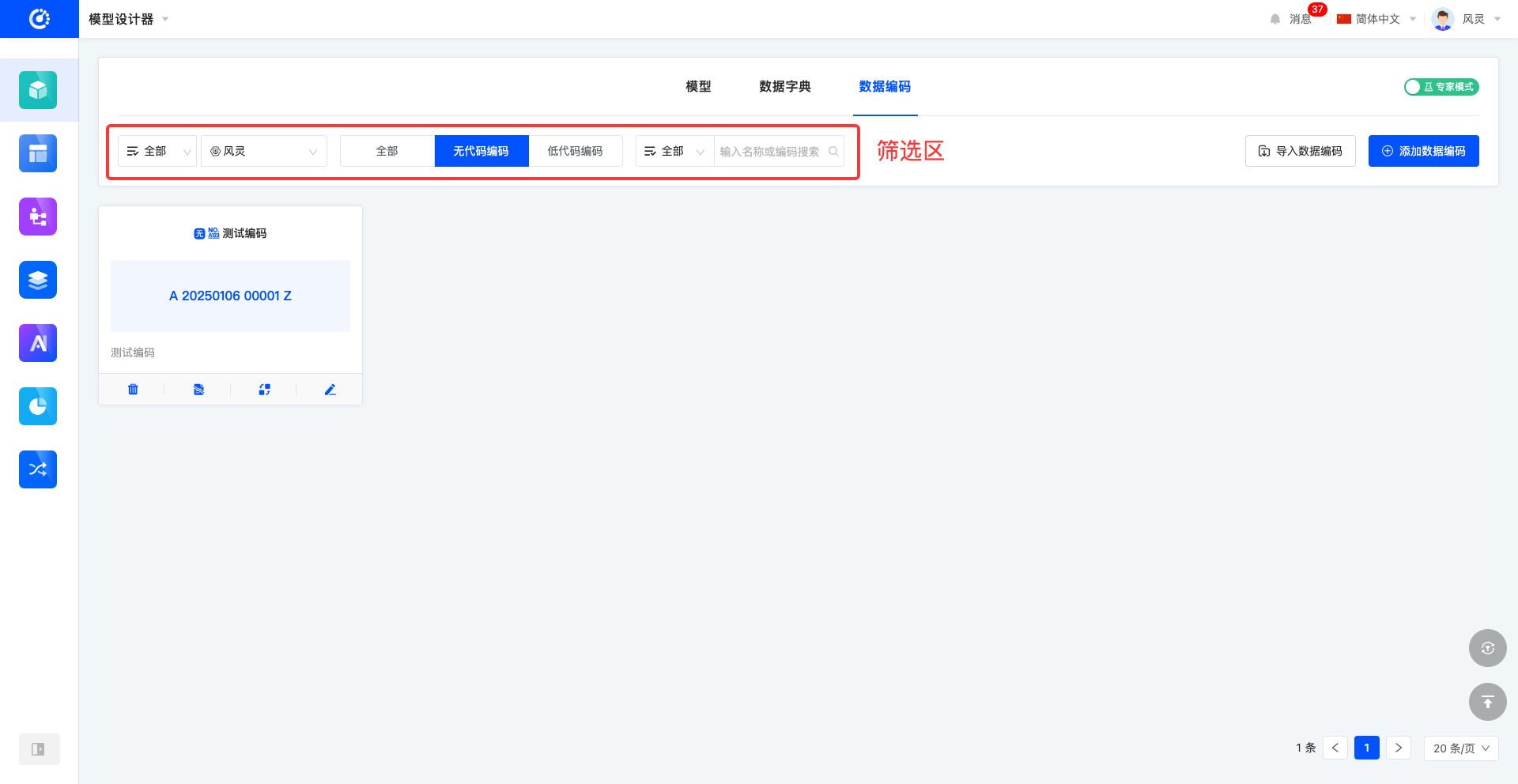Click the name or code search input field
This screenshot has height=784, width=1518.
click(x=771, y=152)
